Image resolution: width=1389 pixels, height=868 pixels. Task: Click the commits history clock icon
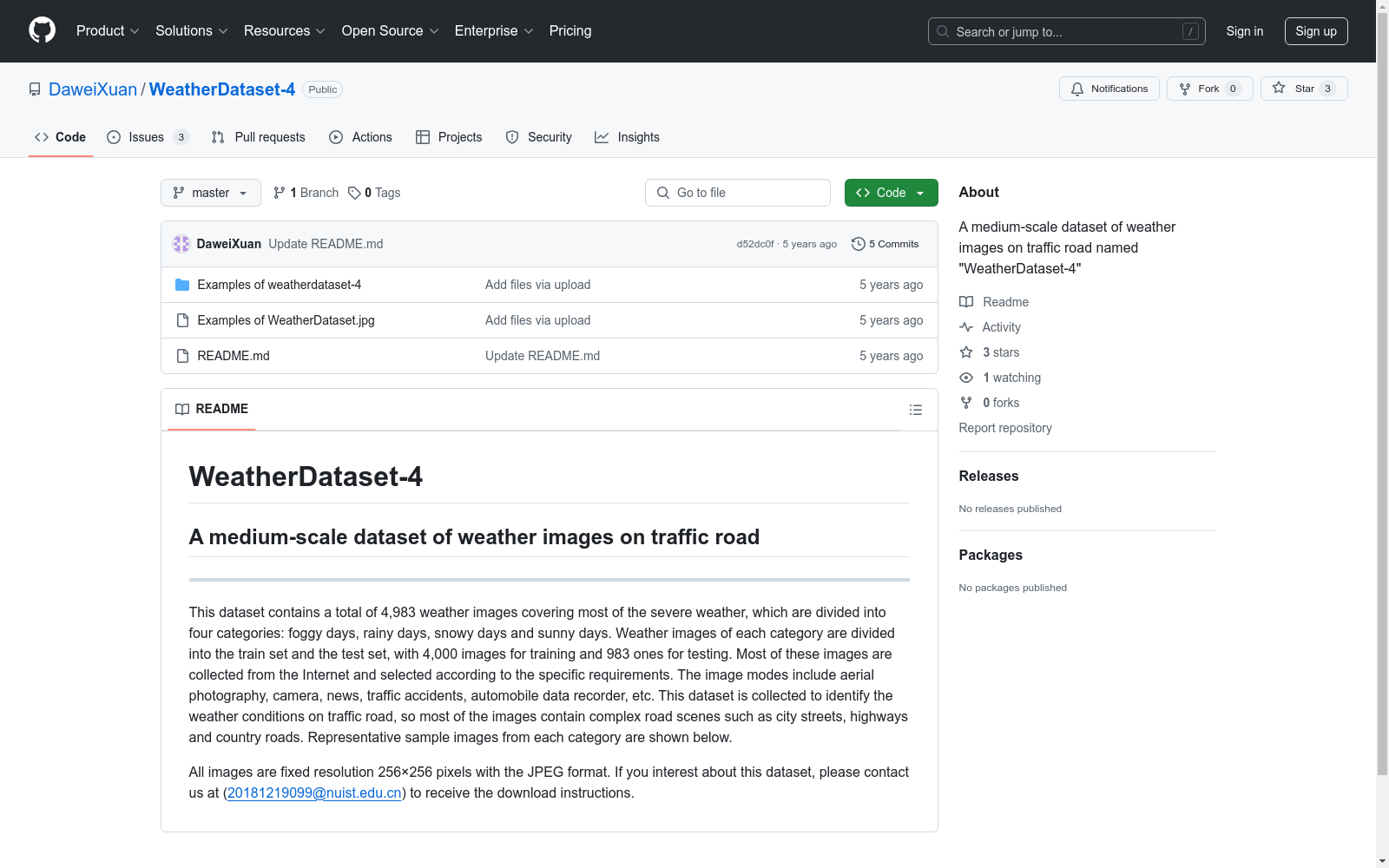859,244
